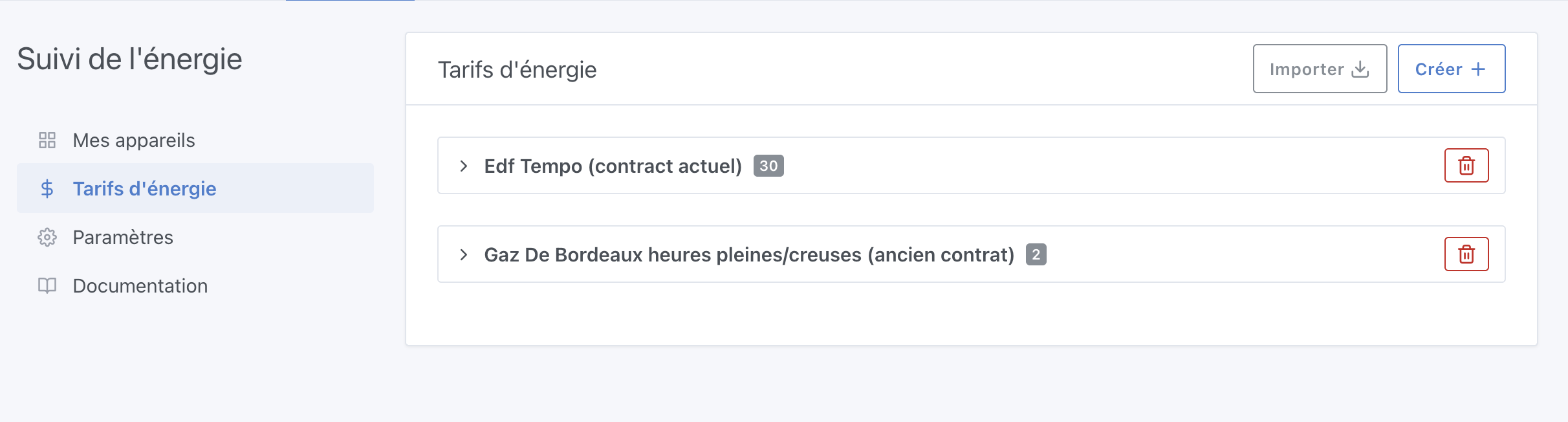Expand the Edf Tempo (contract actuel) tariff
The width and height of the screenshot is (1568, 422).
point(612,166)
